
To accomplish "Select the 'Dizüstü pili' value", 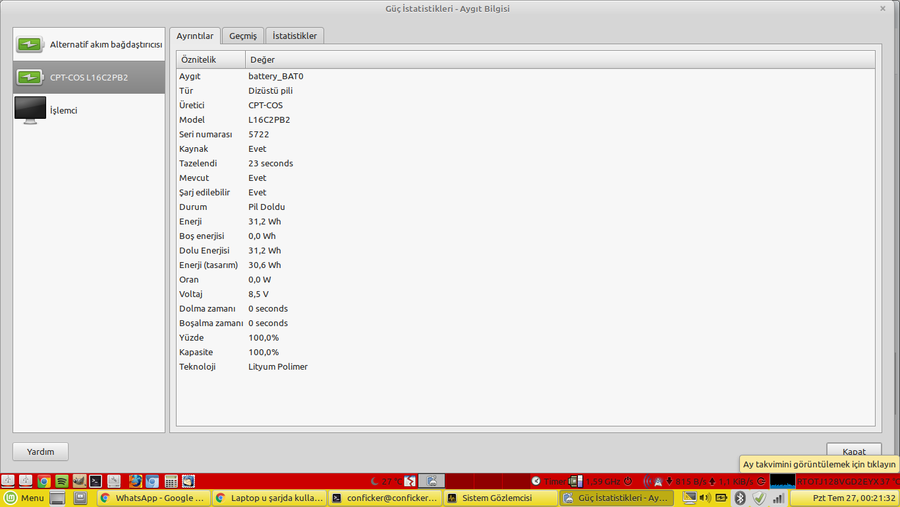I will pyautogui.click(x=270, y=91).
